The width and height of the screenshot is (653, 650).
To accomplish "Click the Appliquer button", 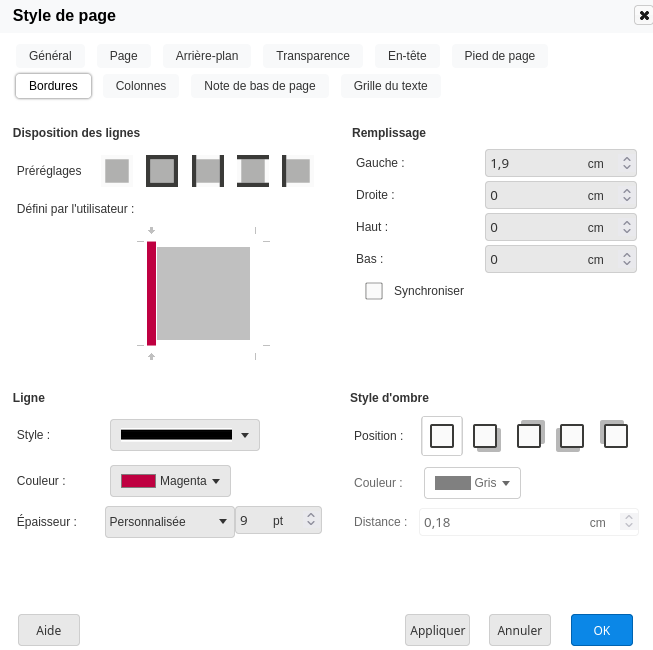I will [437, 630].
